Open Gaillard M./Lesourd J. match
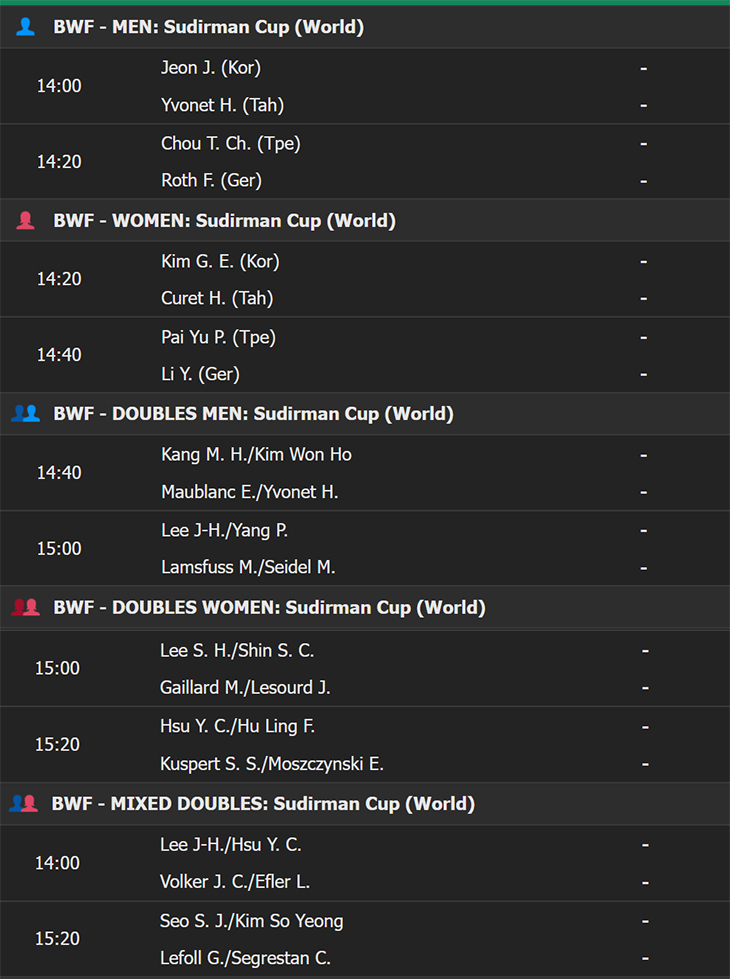This screenshot has width=730, height=979. tap(365, 668)
